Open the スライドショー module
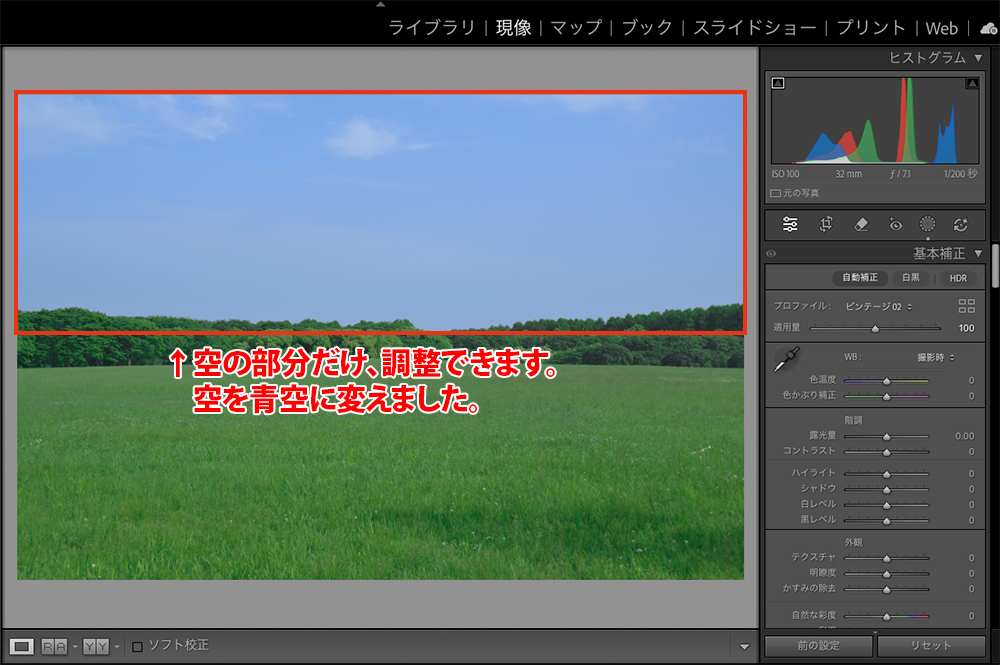Image resolution: width=1000 pixels, height=665 pixels. tap(755, 28)
